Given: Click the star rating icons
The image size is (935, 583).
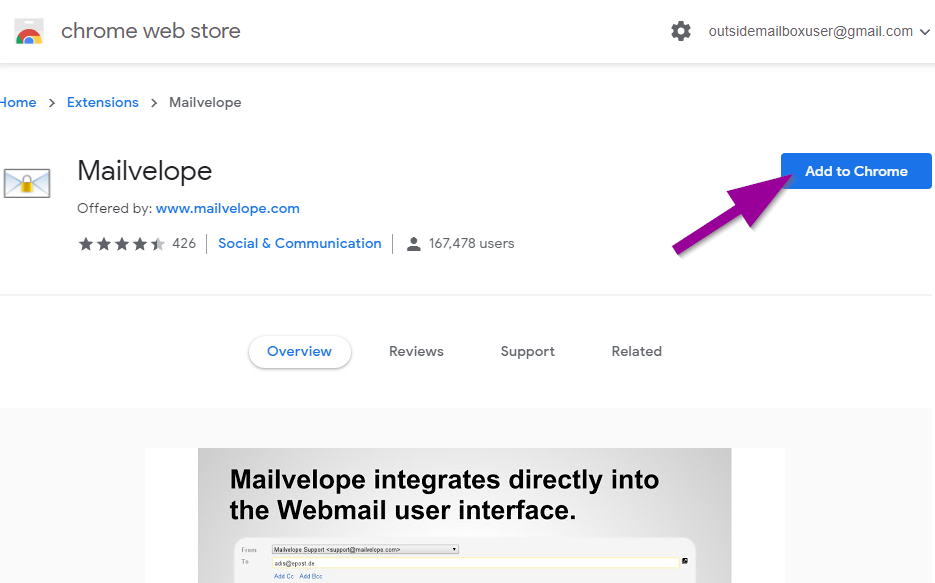Looking at the screenshot, I should 121,243.
